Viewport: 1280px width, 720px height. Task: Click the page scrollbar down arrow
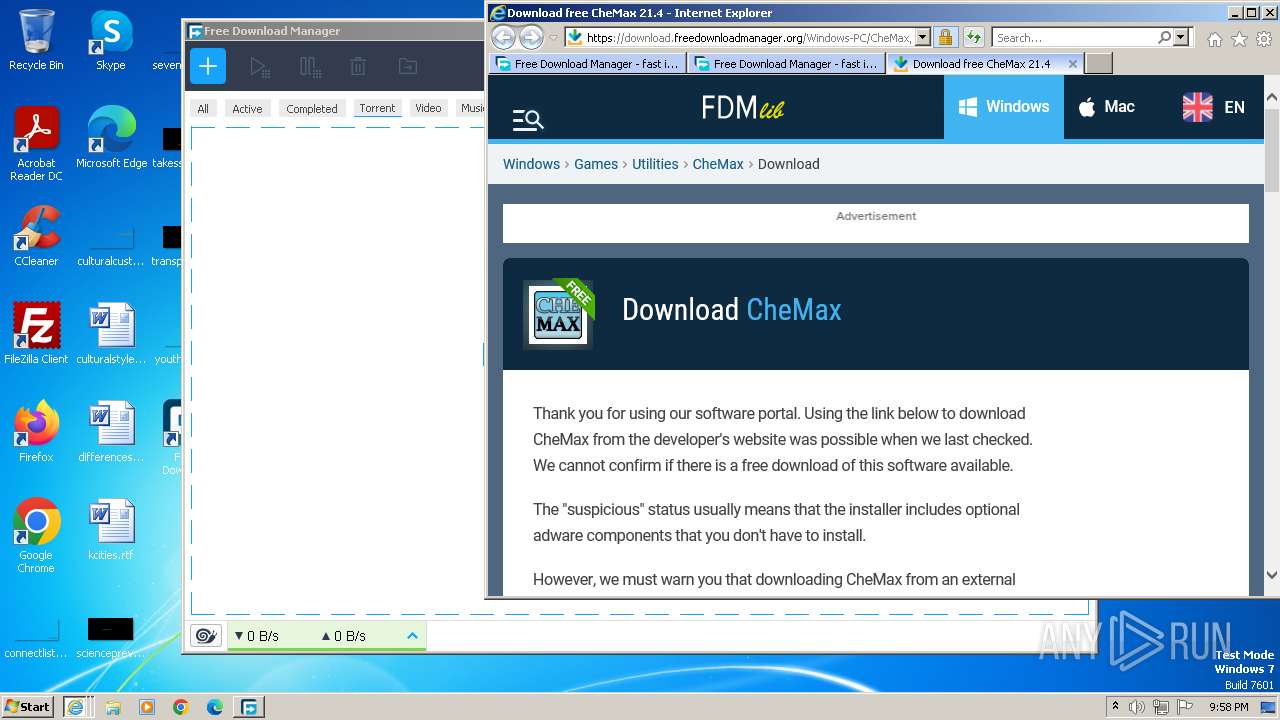[x=1271, y=575]
